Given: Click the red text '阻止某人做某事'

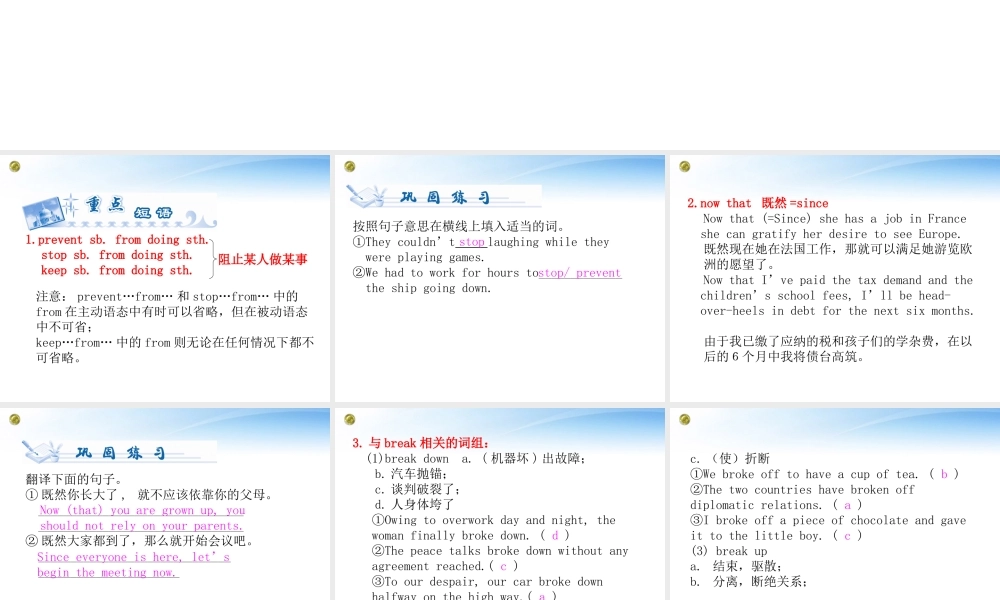Looking at the screenshot, I should tap(263, 260).
